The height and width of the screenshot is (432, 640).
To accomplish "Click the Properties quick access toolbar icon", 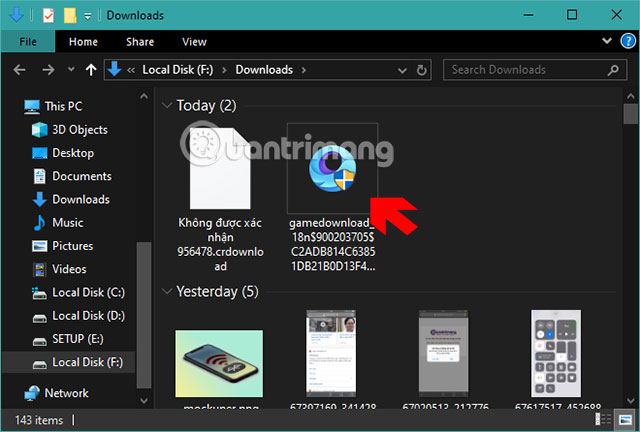I will (x=48, y=16).
